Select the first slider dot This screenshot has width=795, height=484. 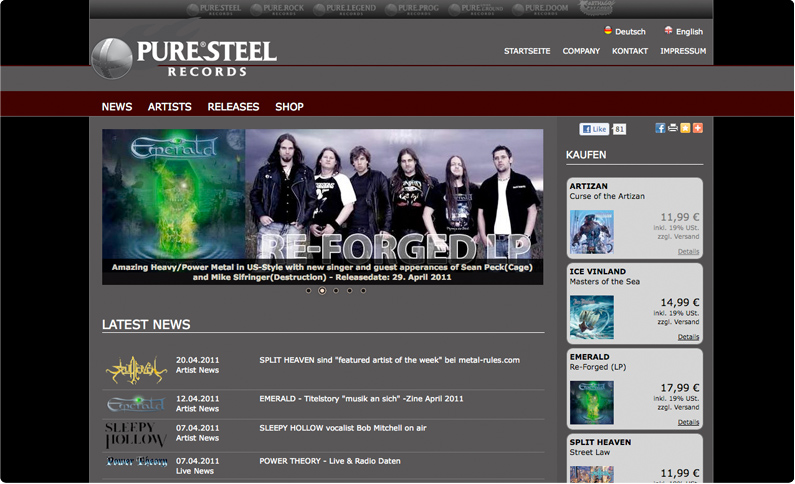(x=308, y=291)
